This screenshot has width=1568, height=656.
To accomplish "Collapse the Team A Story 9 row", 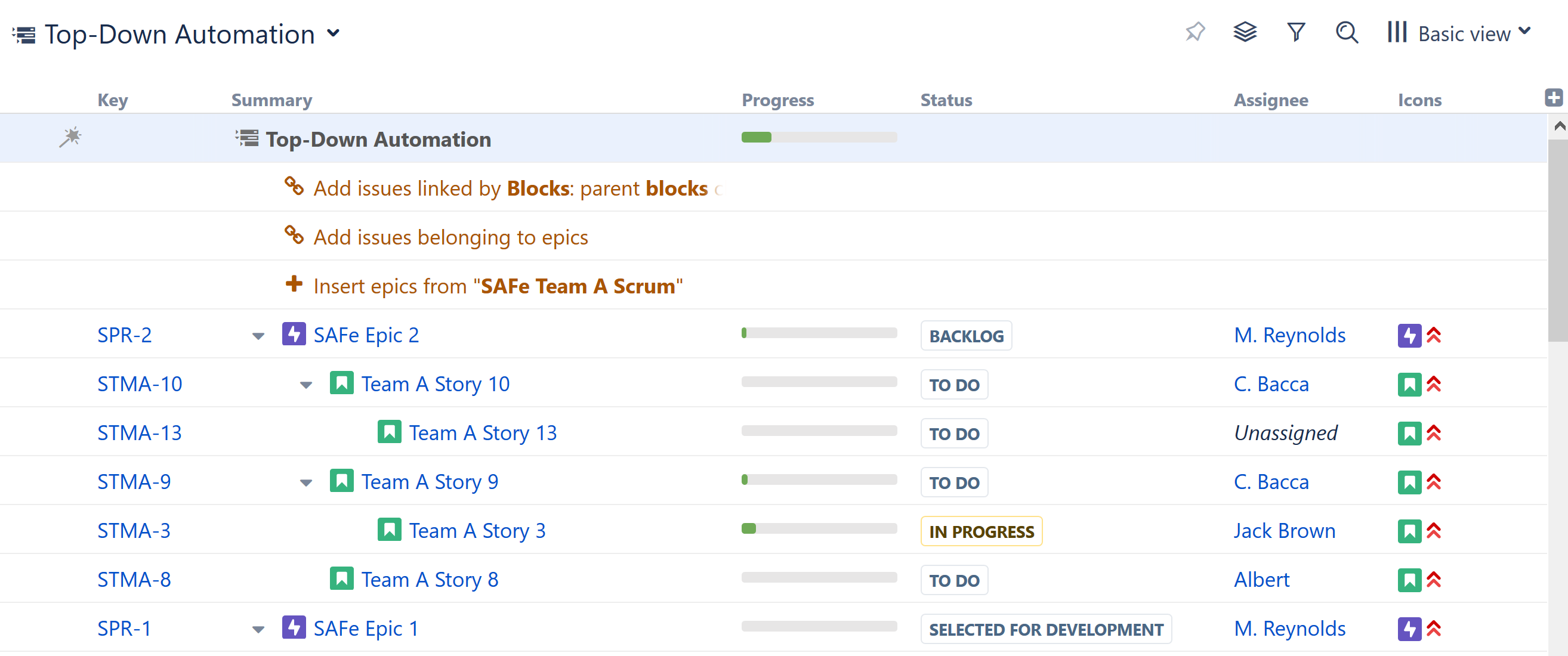I will [x=306, y=482].
